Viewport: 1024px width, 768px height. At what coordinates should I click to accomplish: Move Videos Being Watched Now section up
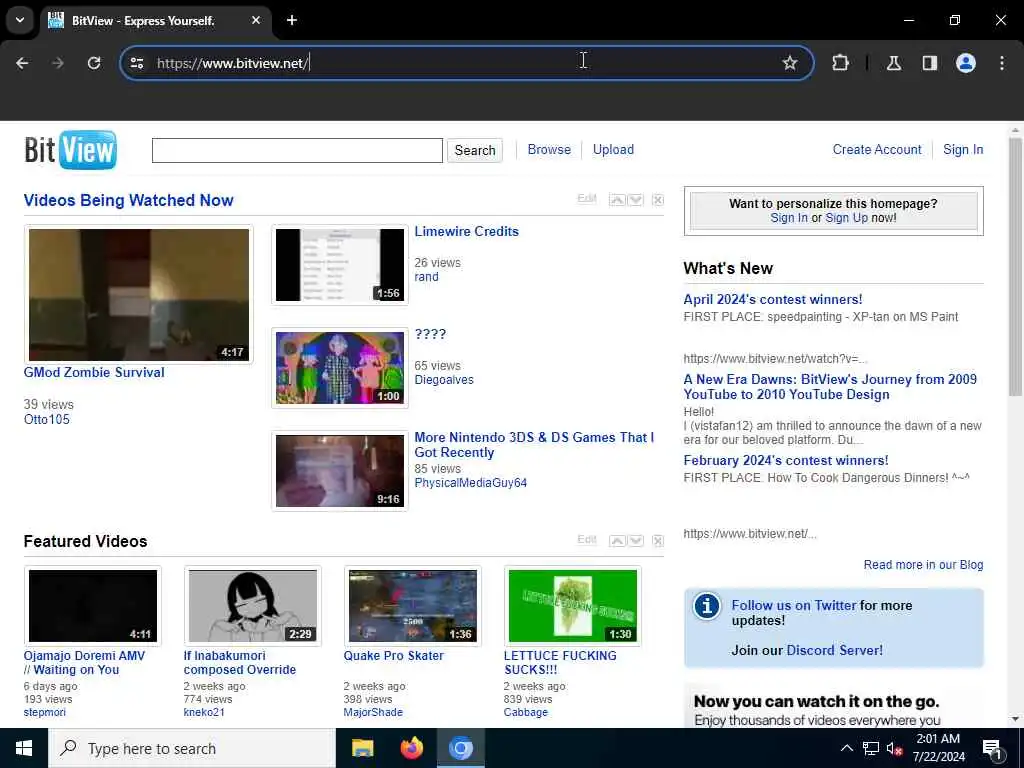point(616,200)
